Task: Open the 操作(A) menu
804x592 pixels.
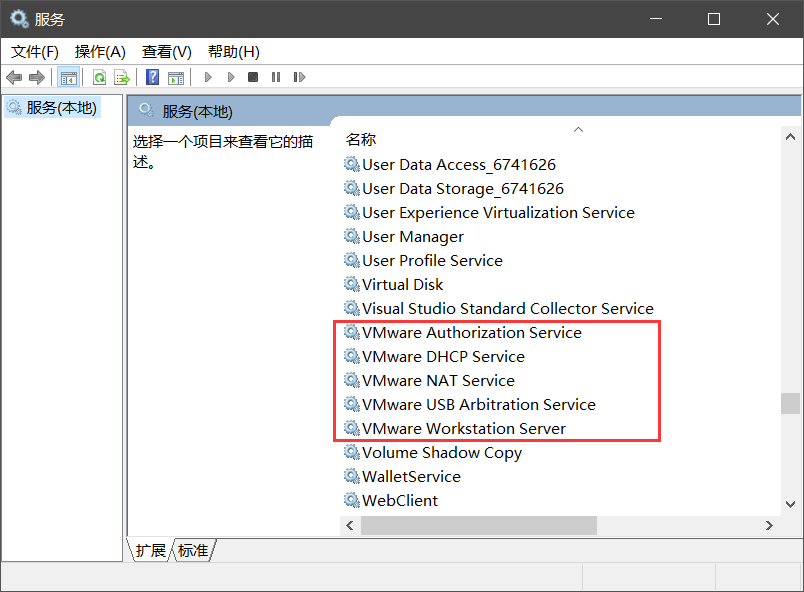Action: click(100, 52)
